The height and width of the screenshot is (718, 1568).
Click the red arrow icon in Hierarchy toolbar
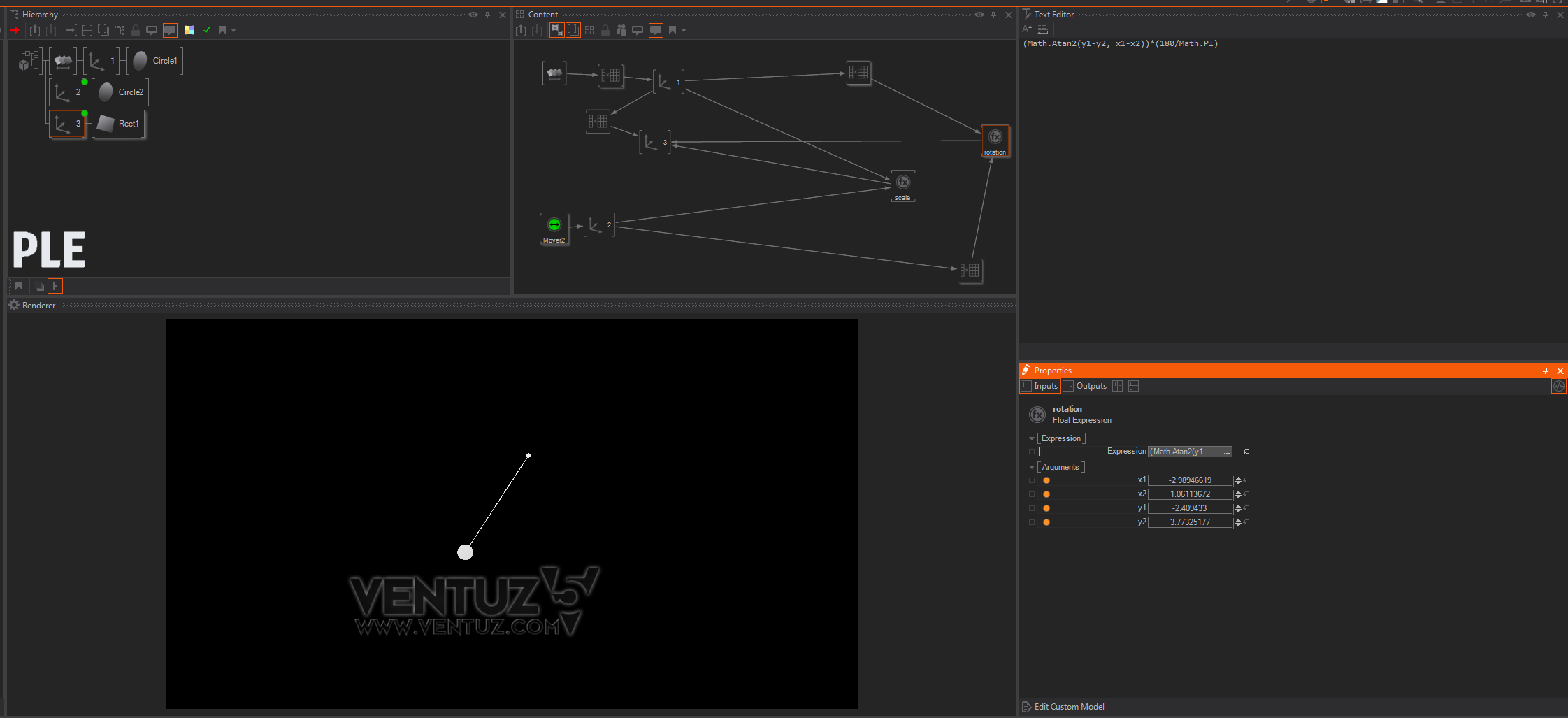(15, 30)
